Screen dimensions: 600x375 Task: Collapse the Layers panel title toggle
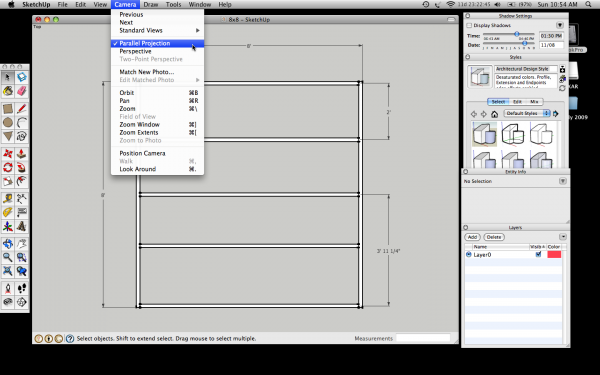pos(467,227)
